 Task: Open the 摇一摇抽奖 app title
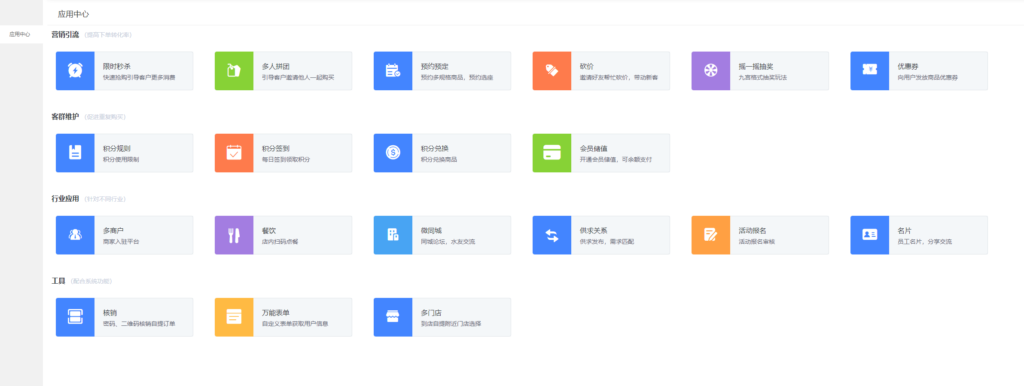click(x=756, y=66)
